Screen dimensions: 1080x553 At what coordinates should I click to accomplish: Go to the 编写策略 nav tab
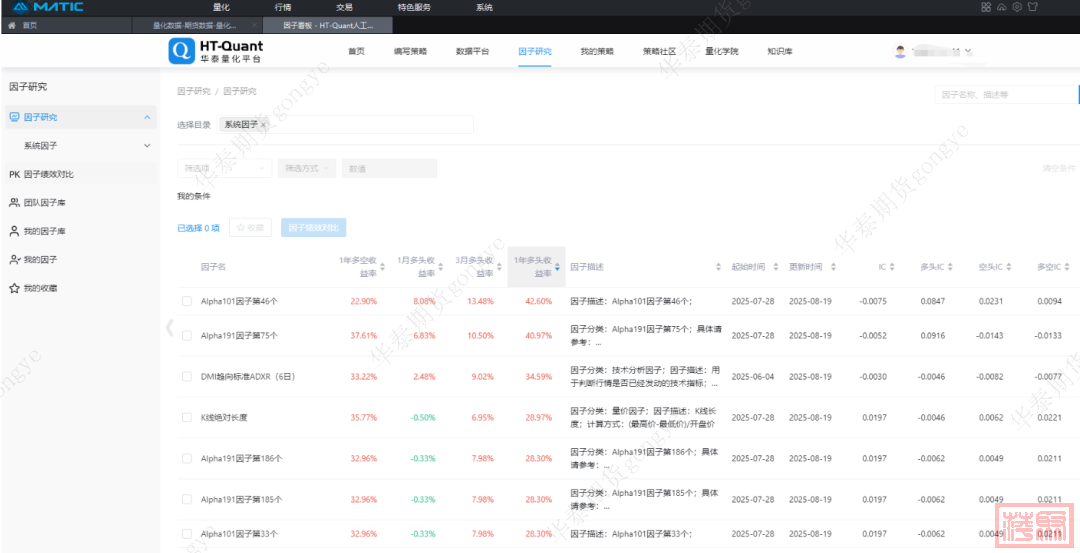(x=410, y=51)
